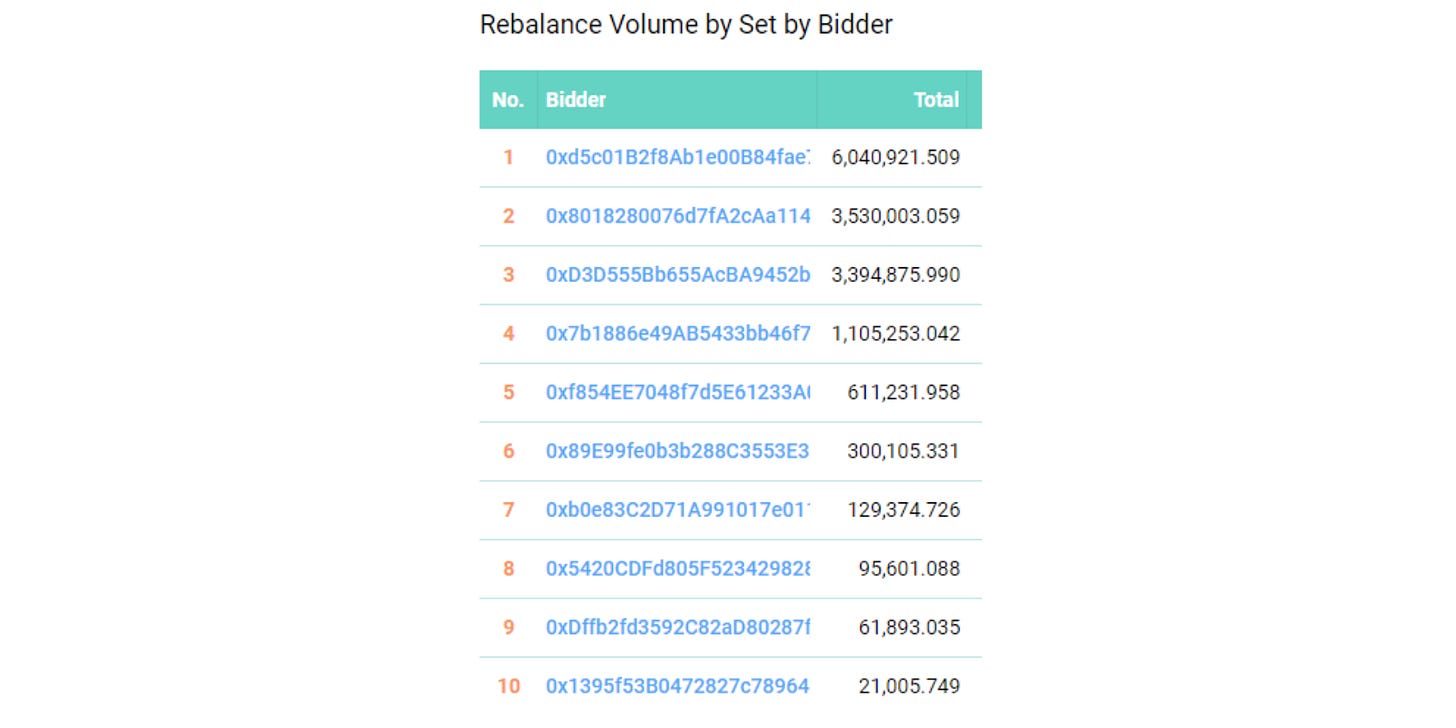Open bidder address 0x5420CDFd805F52342982
This screenshot has width=1456, height=728.
tap(678, 569)
